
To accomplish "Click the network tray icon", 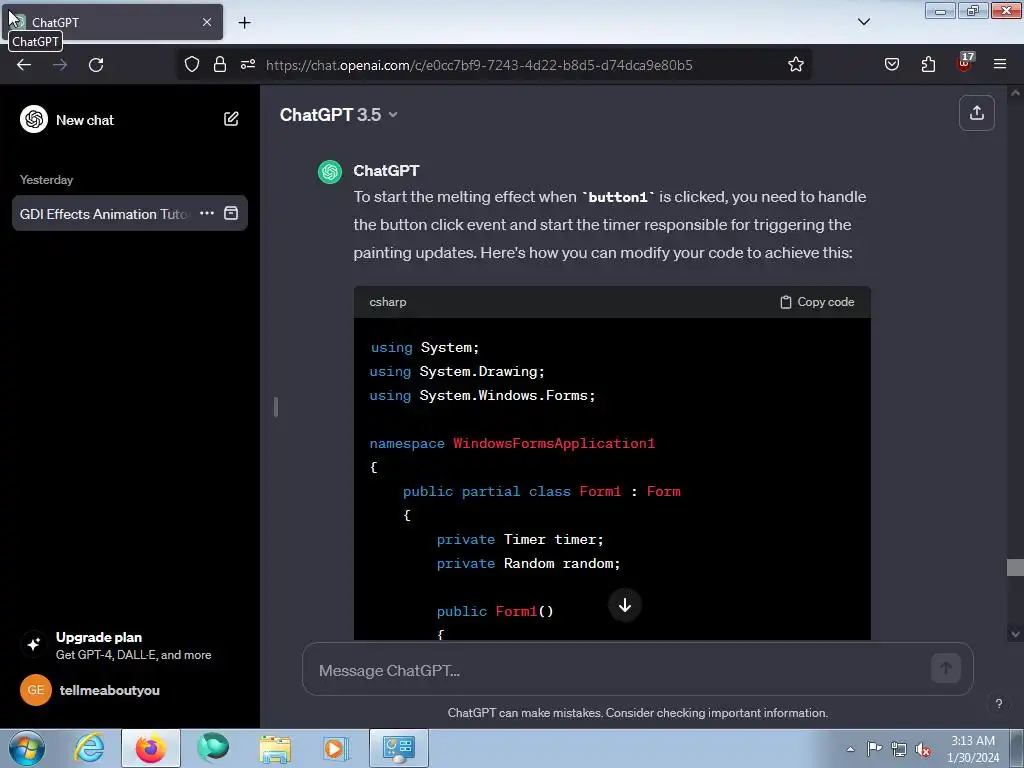I will pos(899,749).
